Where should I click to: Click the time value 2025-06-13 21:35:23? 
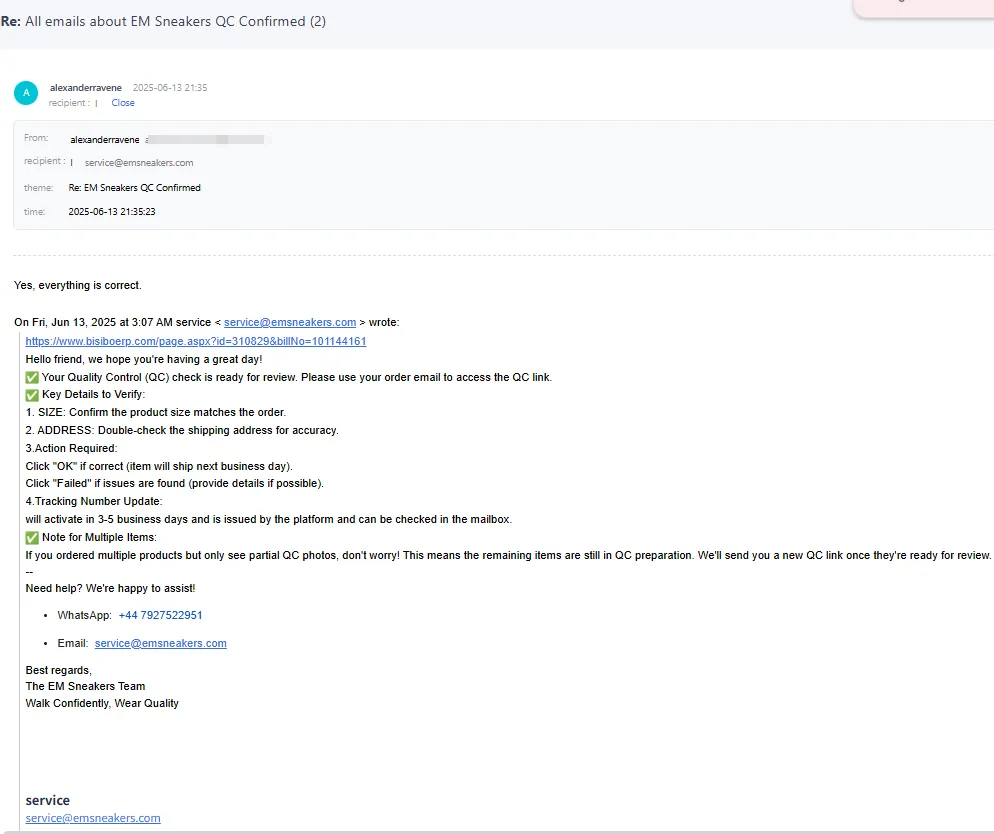pos(112,212)
